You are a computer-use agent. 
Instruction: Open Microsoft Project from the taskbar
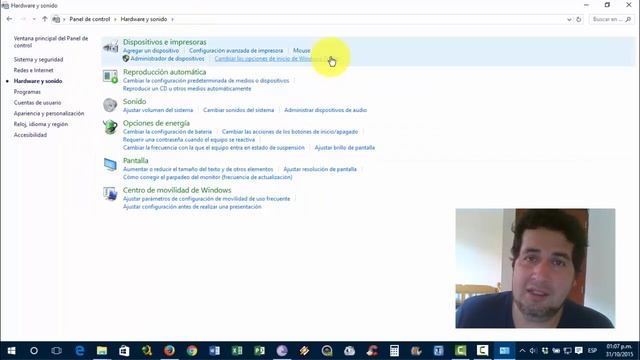tap(259, 351)
